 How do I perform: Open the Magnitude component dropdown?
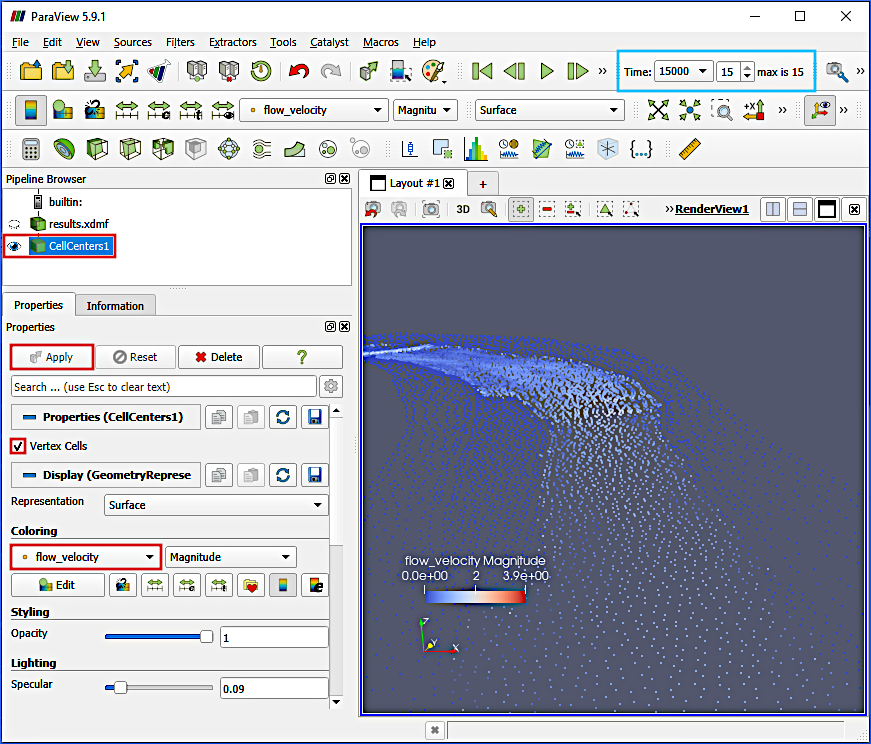(x=230, y=556)
